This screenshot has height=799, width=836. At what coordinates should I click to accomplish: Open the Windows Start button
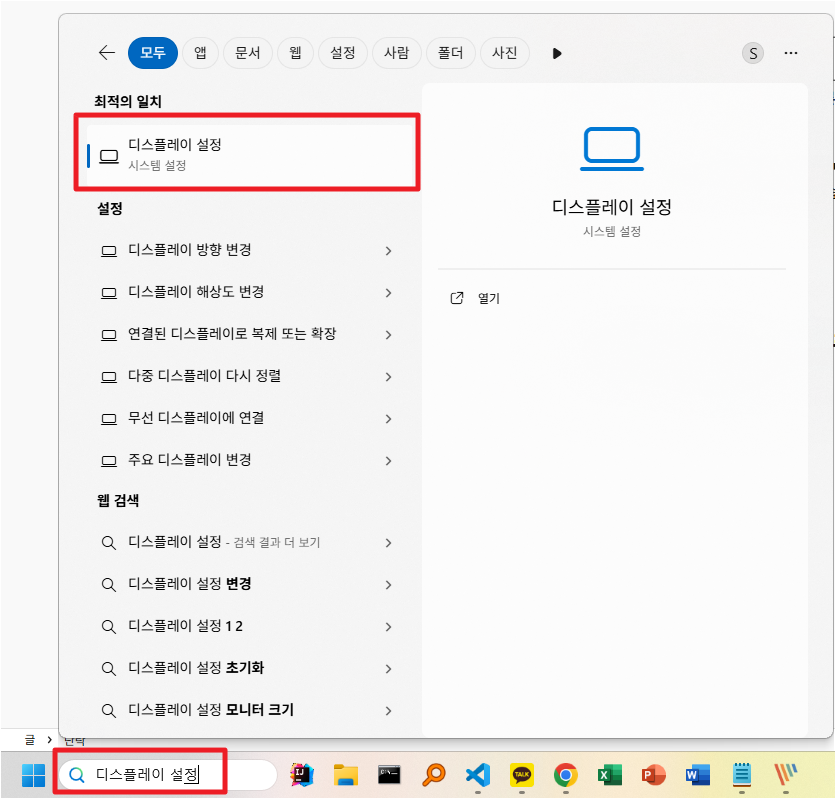point(33,775)
